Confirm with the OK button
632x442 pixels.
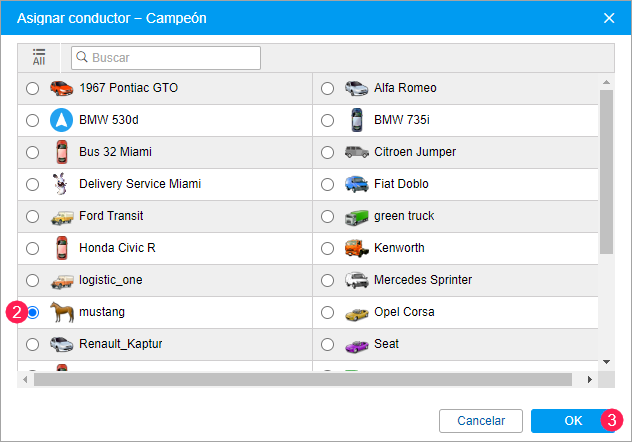point(573,421)
